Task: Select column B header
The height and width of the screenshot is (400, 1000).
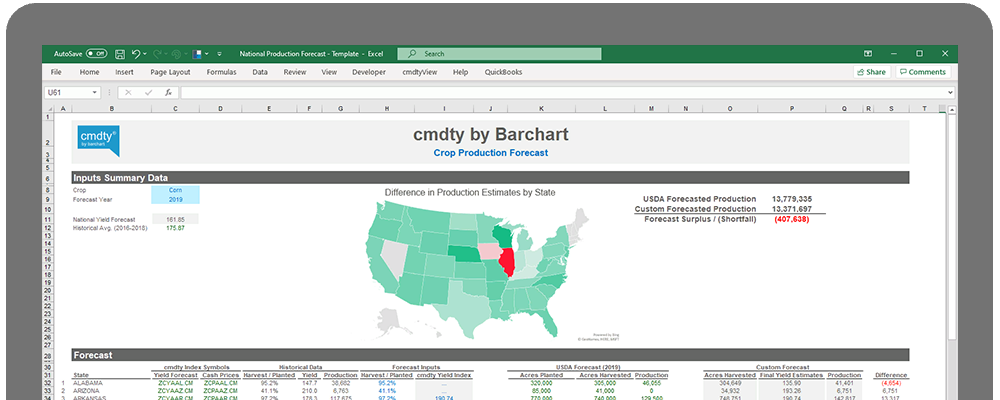Action: 111,109
